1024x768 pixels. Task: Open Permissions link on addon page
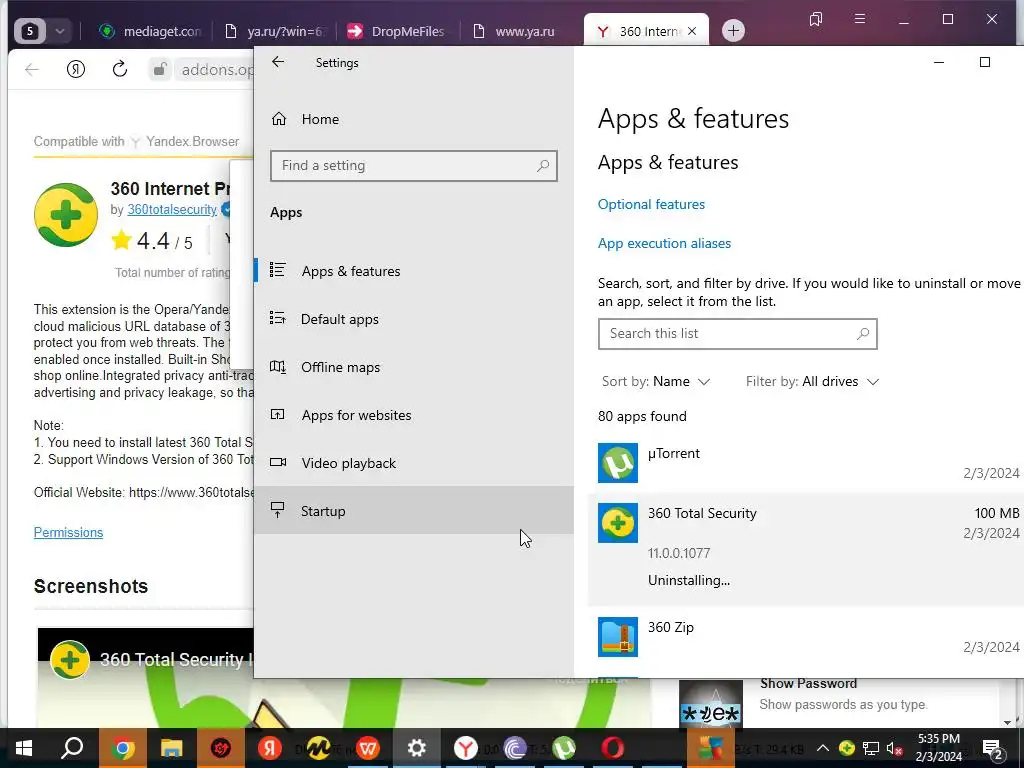tap(68, 532)
